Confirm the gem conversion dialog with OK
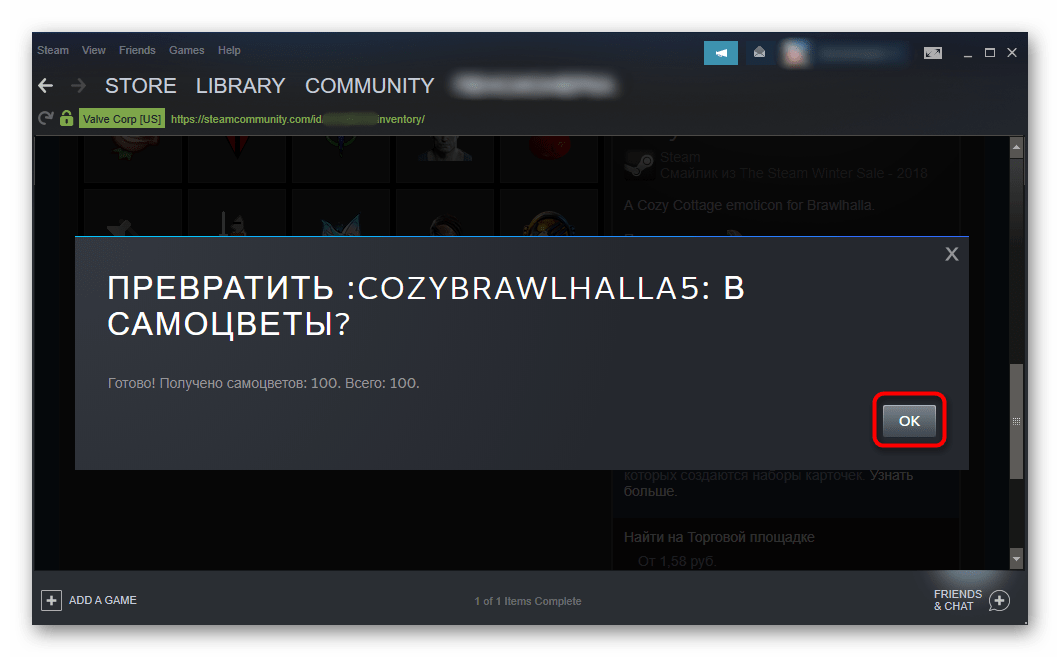This screenshot has width=1060, height=657. (909, 420)
